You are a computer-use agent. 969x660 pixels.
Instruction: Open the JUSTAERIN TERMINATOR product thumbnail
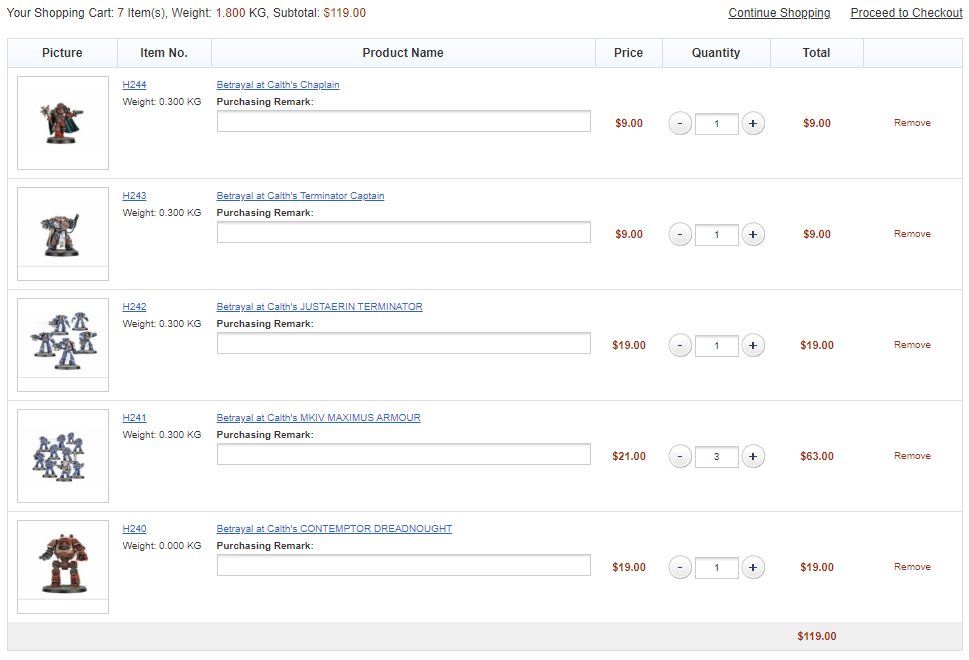click(62, 345)
